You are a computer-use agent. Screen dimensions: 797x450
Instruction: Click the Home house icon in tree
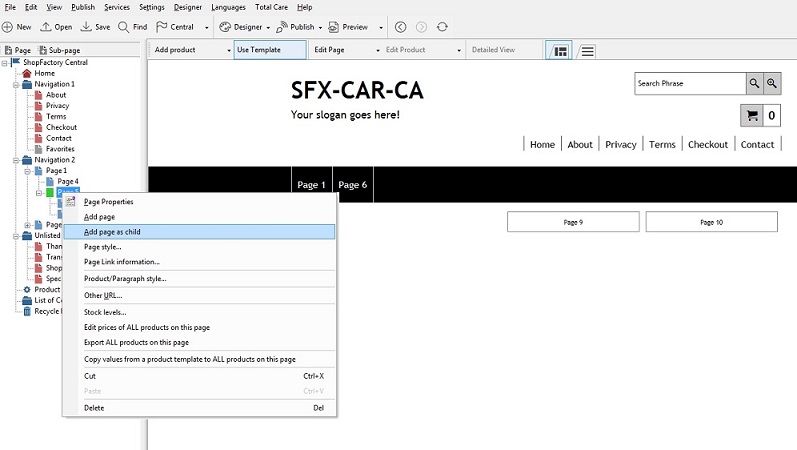(27, 73)
